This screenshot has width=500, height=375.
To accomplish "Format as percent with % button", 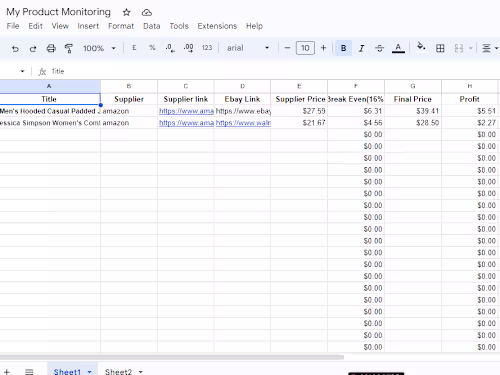I will click(152, 48).
